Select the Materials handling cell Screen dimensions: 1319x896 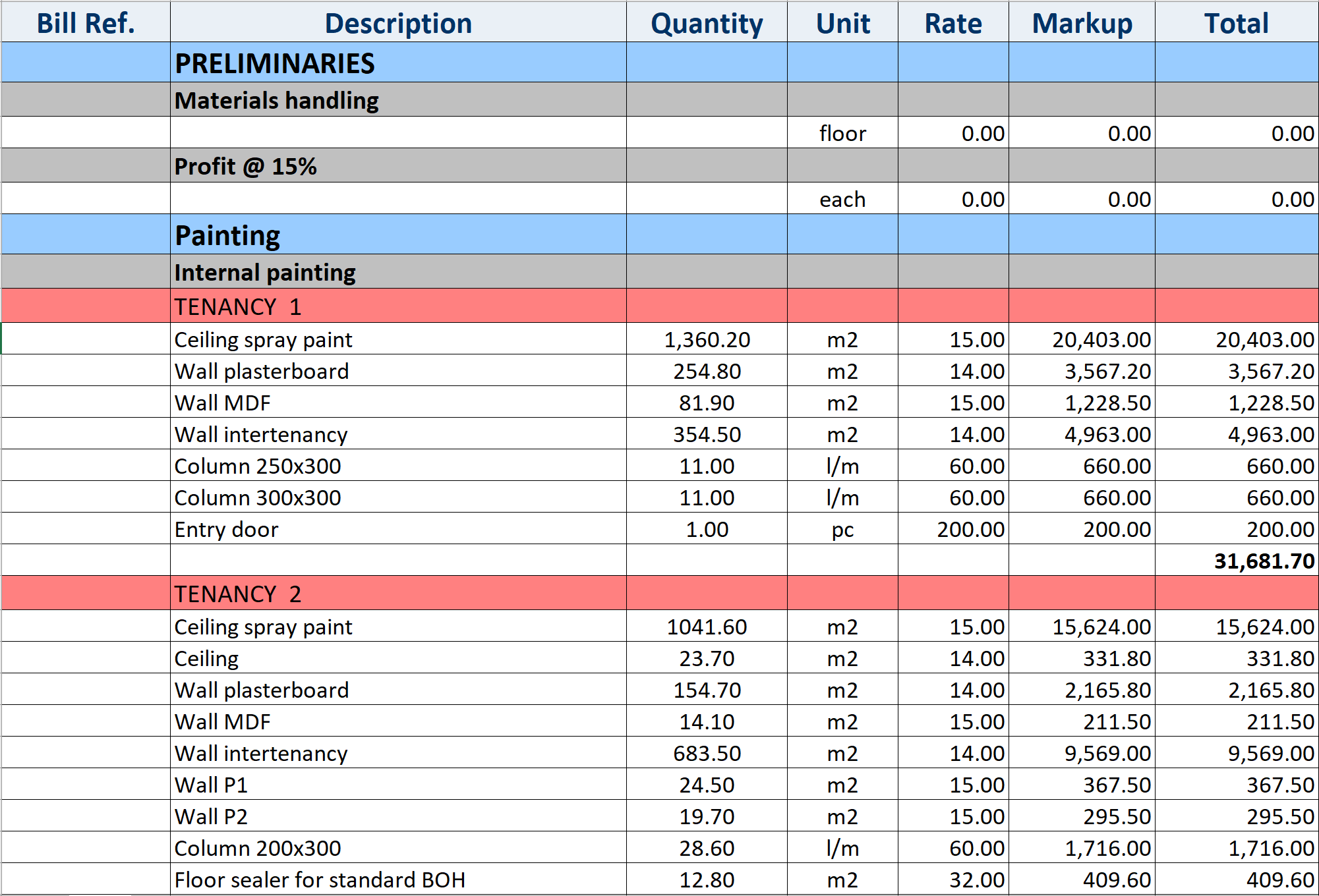click(277, 100)
